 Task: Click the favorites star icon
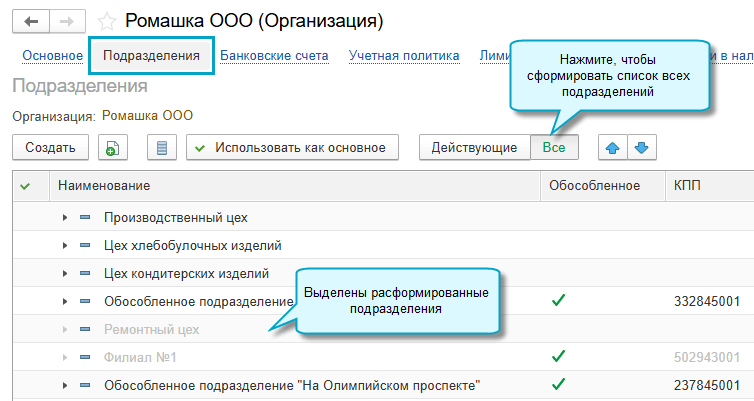coord(107,21)
